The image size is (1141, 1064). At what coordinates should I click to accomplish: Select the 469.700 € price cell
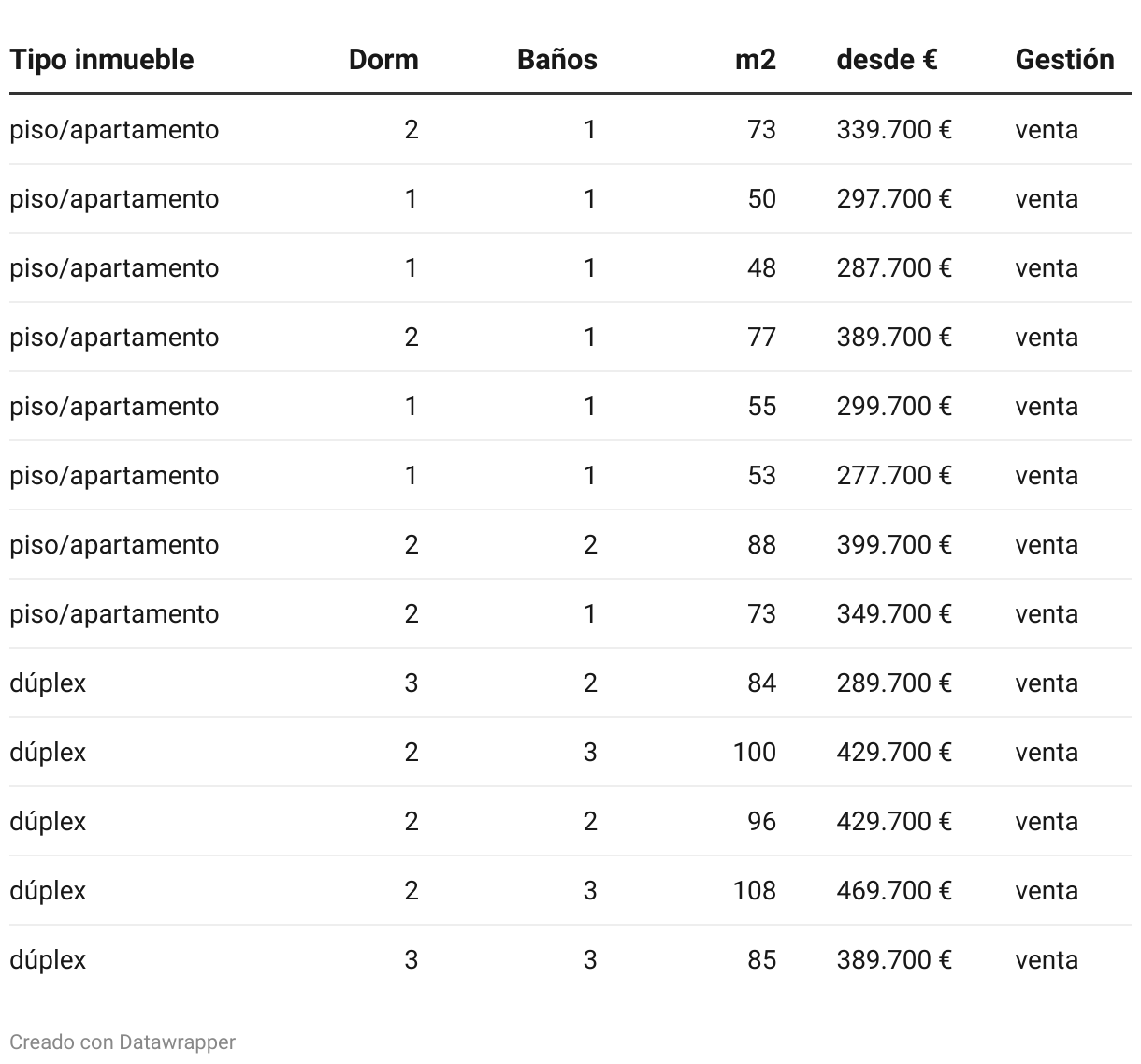coord(894,890)
